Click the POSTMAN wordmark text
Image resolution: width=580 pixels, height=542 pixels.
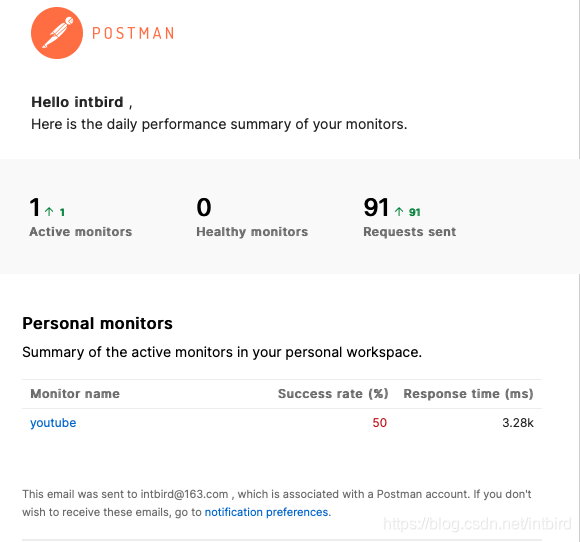coord(133,33)
